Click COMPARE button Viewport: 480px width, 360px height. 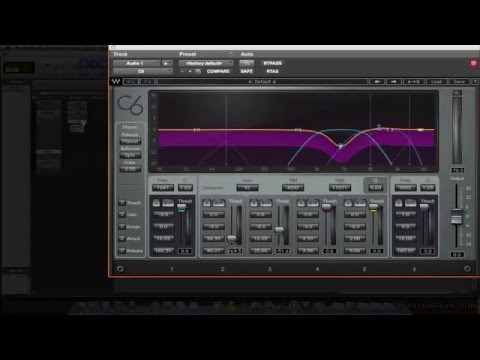tap(218, 71)
